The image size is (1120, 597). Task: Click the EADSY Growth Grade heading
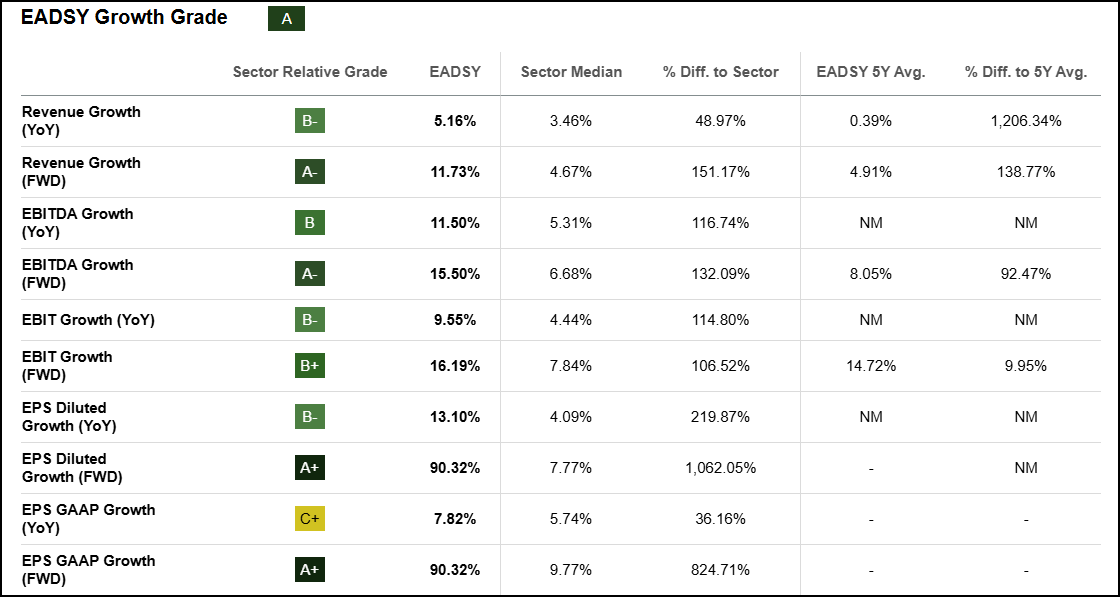[x=124, y=18]
